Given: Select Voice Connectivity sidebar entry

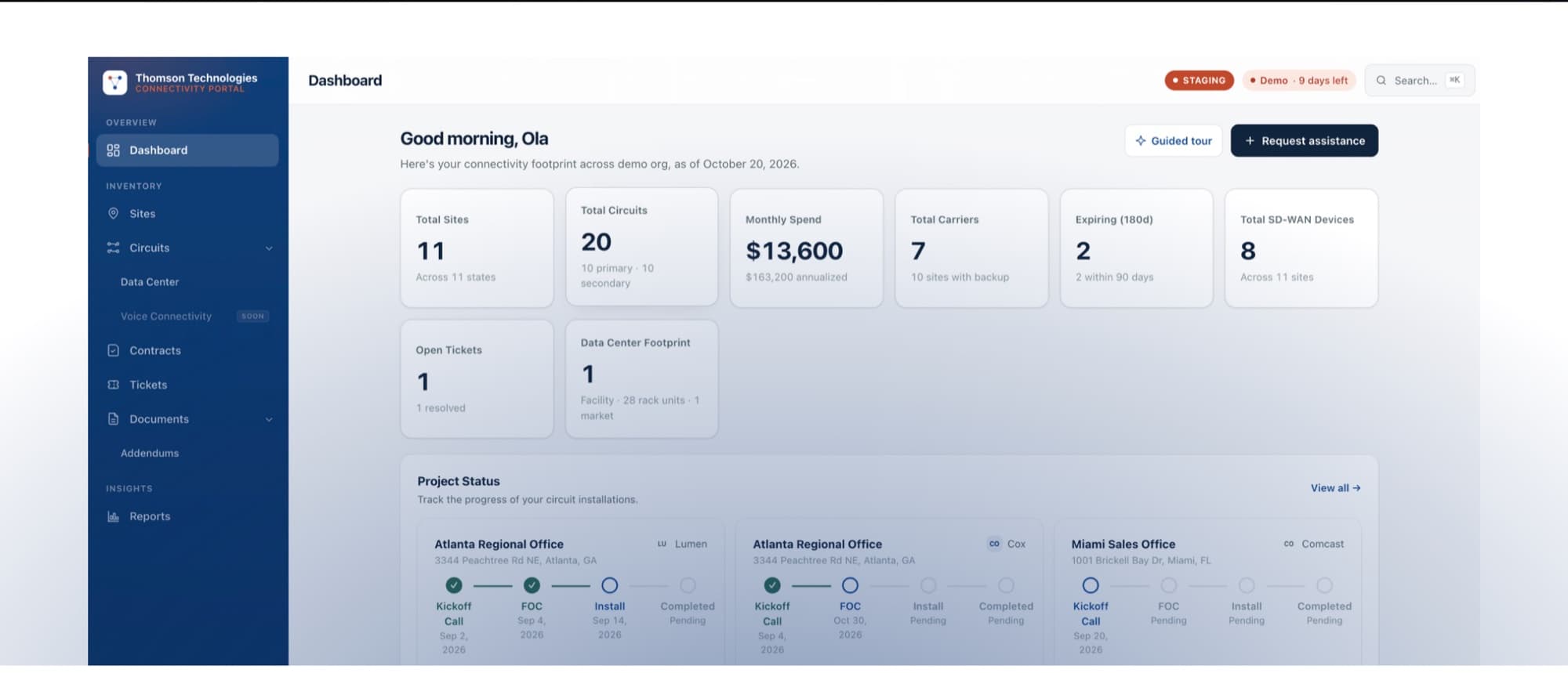Looking at the screenshot, I should (x=166, y=317).
